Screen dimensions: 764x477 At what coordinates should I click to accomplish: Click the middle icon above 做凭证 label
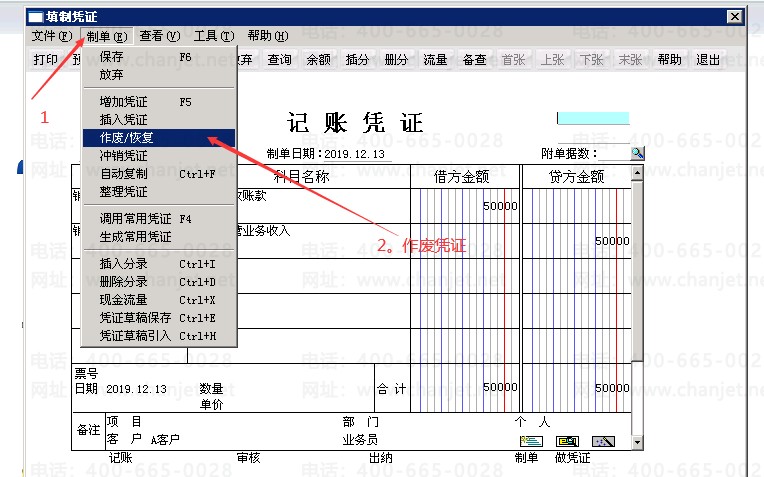pos(568,441)
